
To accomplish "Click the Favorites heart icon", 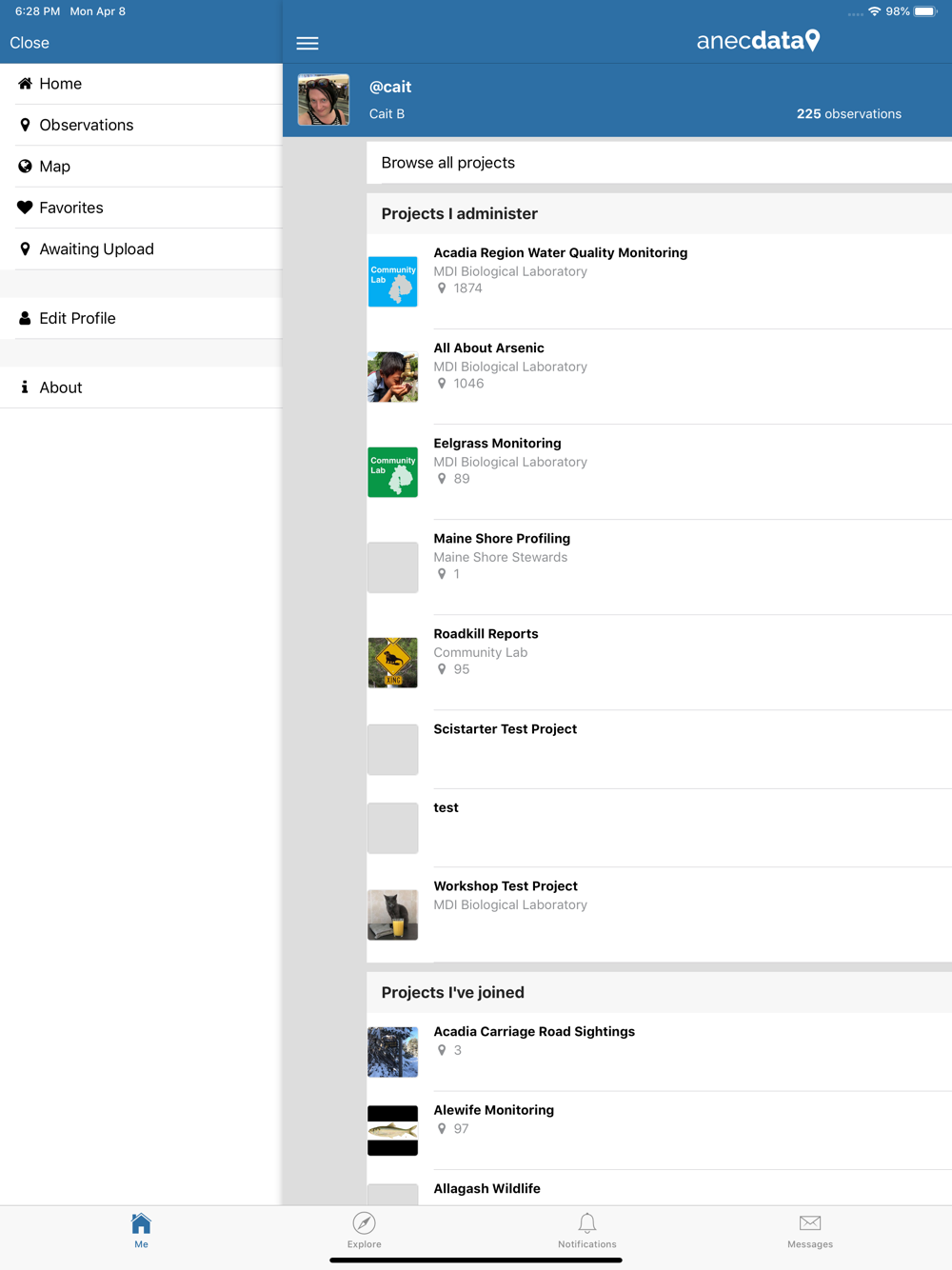I will 25,208.
